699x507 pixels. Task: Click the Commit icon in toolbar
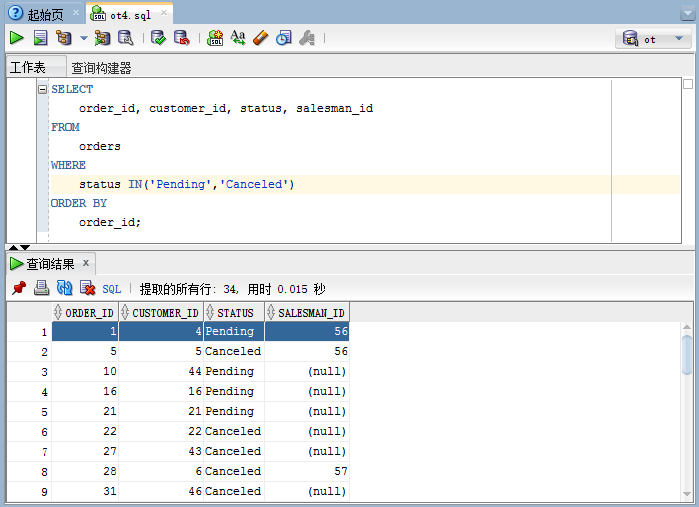click(x=158, y=38)
